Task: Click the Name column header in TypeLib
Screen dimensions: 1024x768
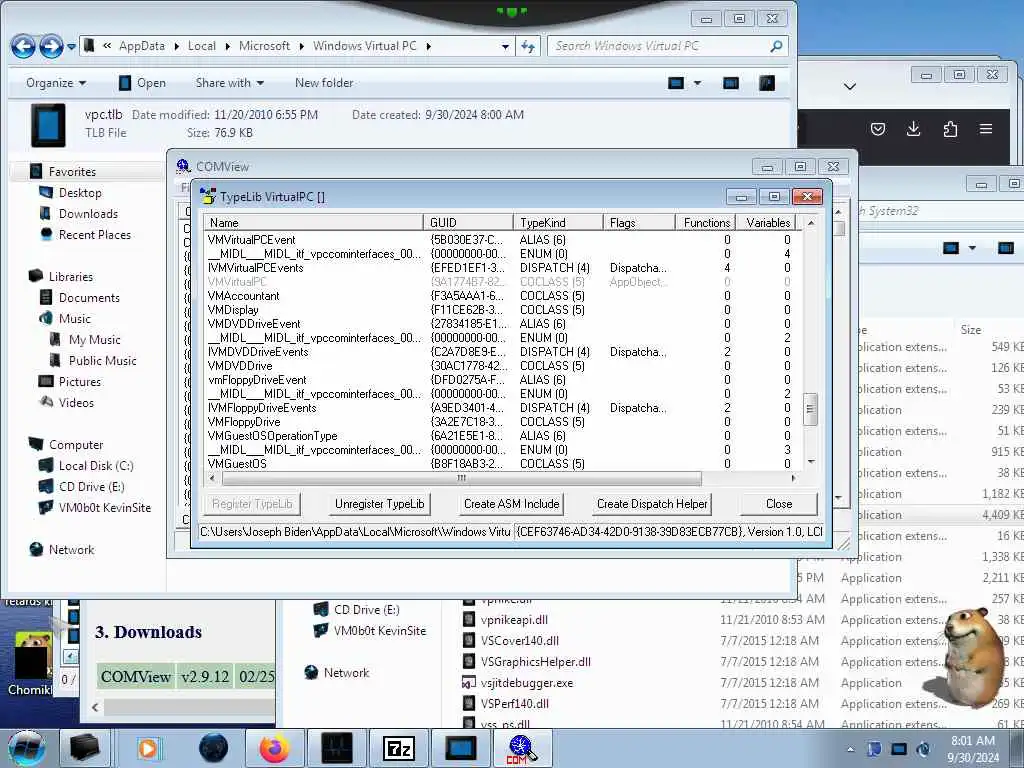Action: (x=313, y=223)
